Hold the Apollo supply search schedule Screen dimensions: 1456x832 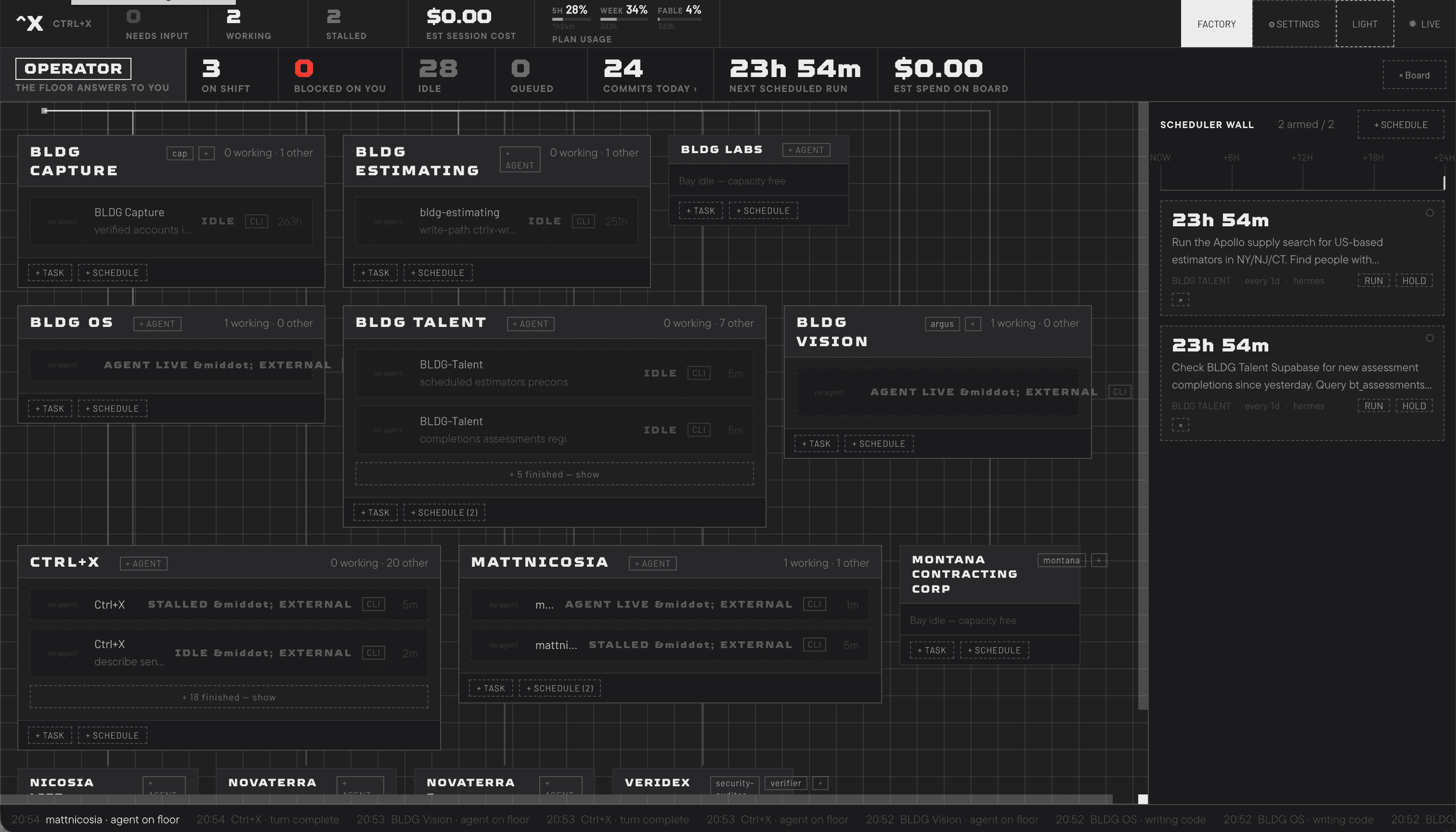(x=1414, y=281)
